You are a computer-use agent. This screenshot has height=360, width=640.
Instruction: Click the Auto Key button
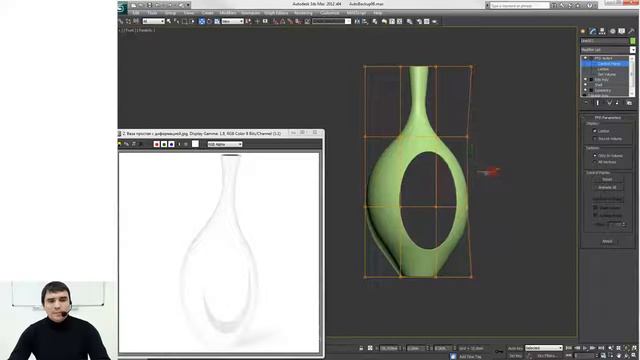click(515, 348)
